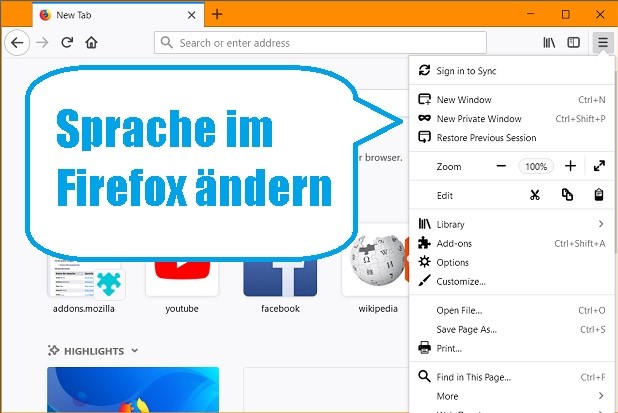Select Customize... menu entry
The width and height of the screenshot is (618, 413).
[512, 281]
